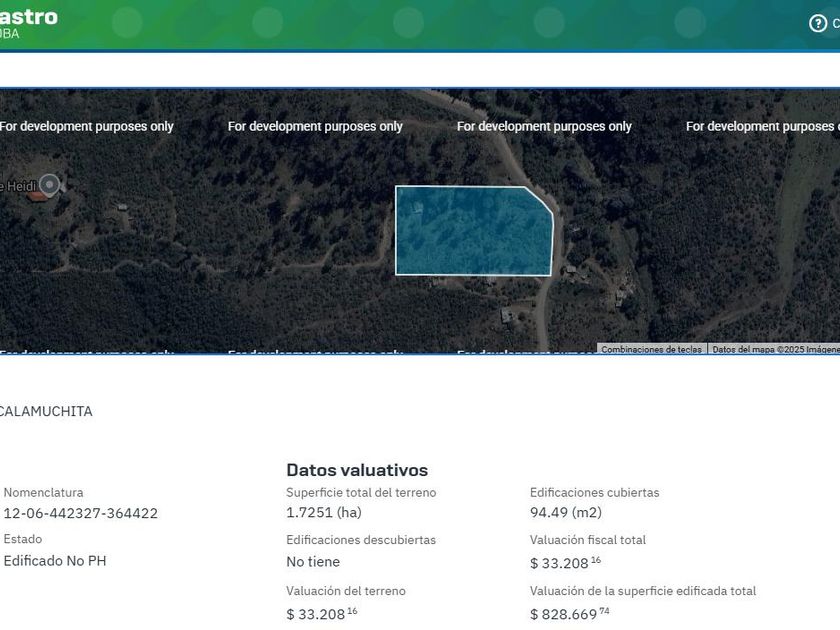Open the help question mark icon

817,23
